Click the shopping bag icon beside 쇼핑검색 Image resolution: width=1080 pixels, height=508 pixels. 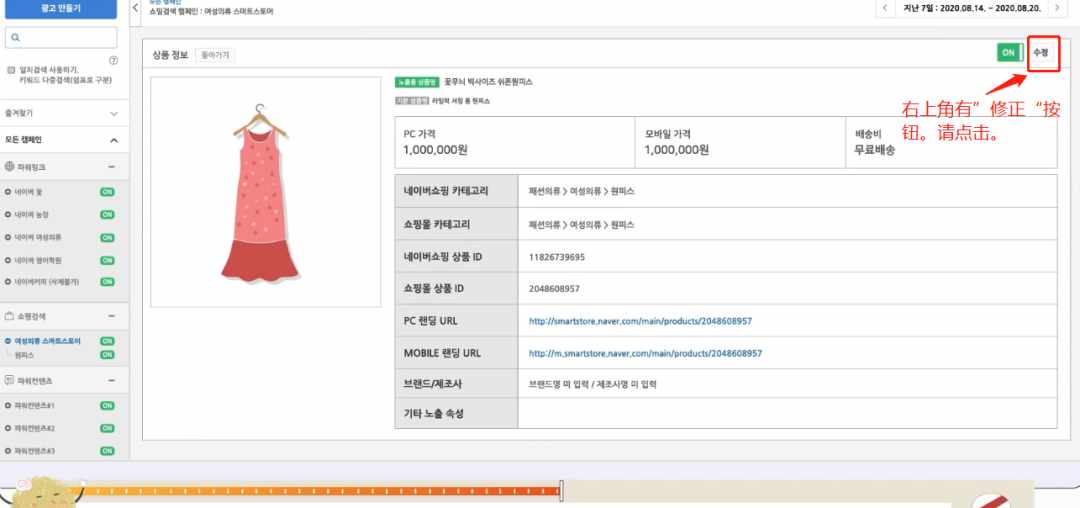10,316
